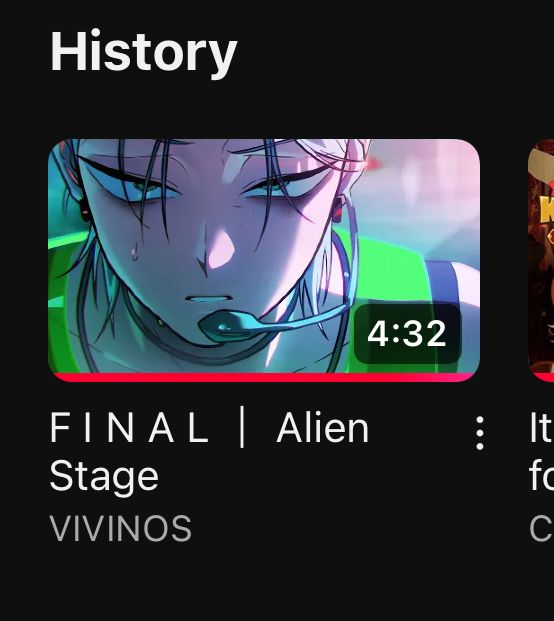Click the red watched progress bar under thumbnail

(264, 377)
